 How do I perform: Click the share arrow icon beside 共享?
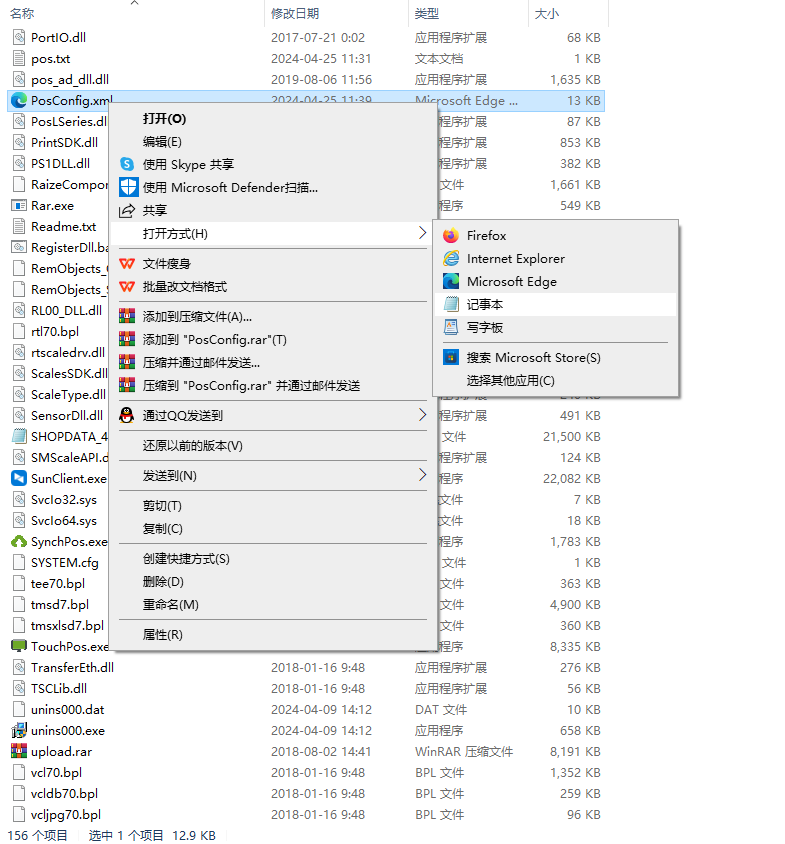[127, 210]
